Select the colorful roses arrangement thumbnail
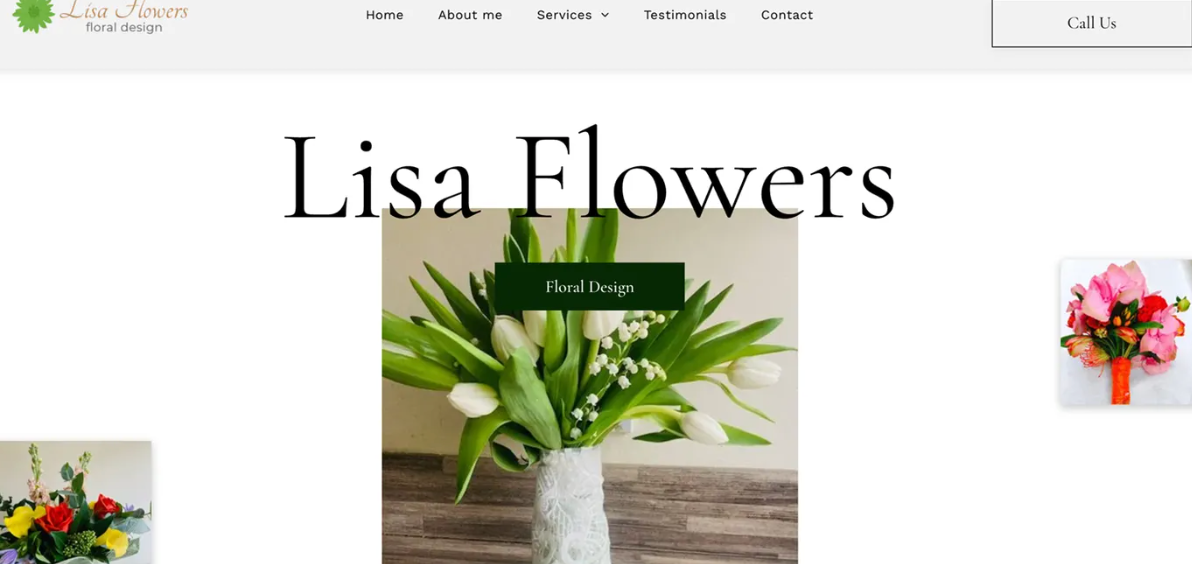The height and width of the screenshot is (564, 1192). (75, 502)
